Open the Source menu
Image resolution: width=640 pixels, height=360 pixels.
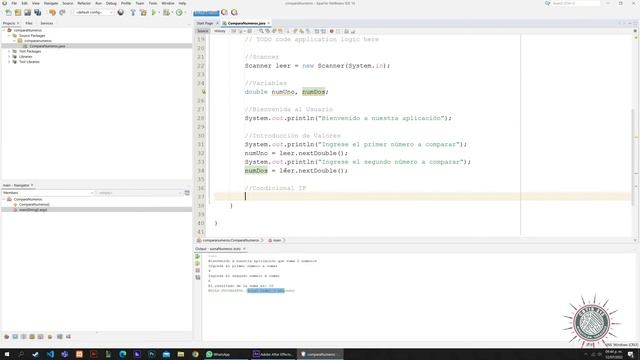(68, 3)
